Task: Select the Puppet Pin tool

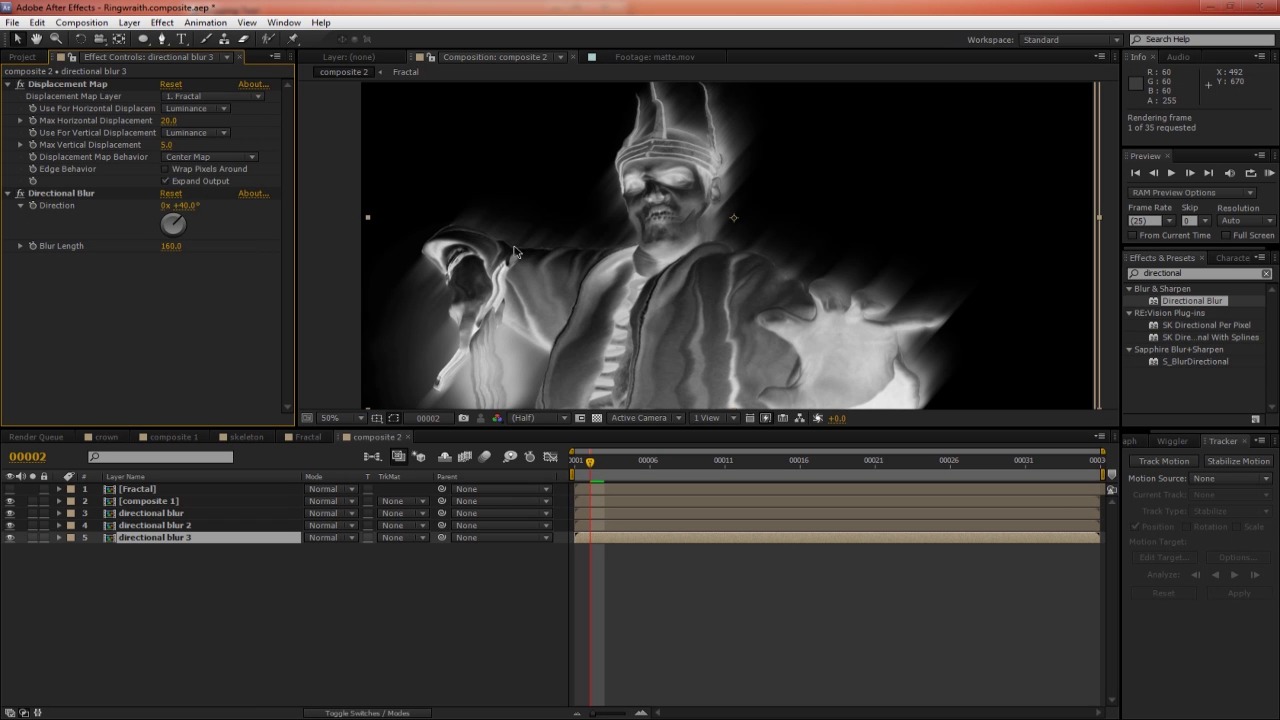Action: point(293,39)
